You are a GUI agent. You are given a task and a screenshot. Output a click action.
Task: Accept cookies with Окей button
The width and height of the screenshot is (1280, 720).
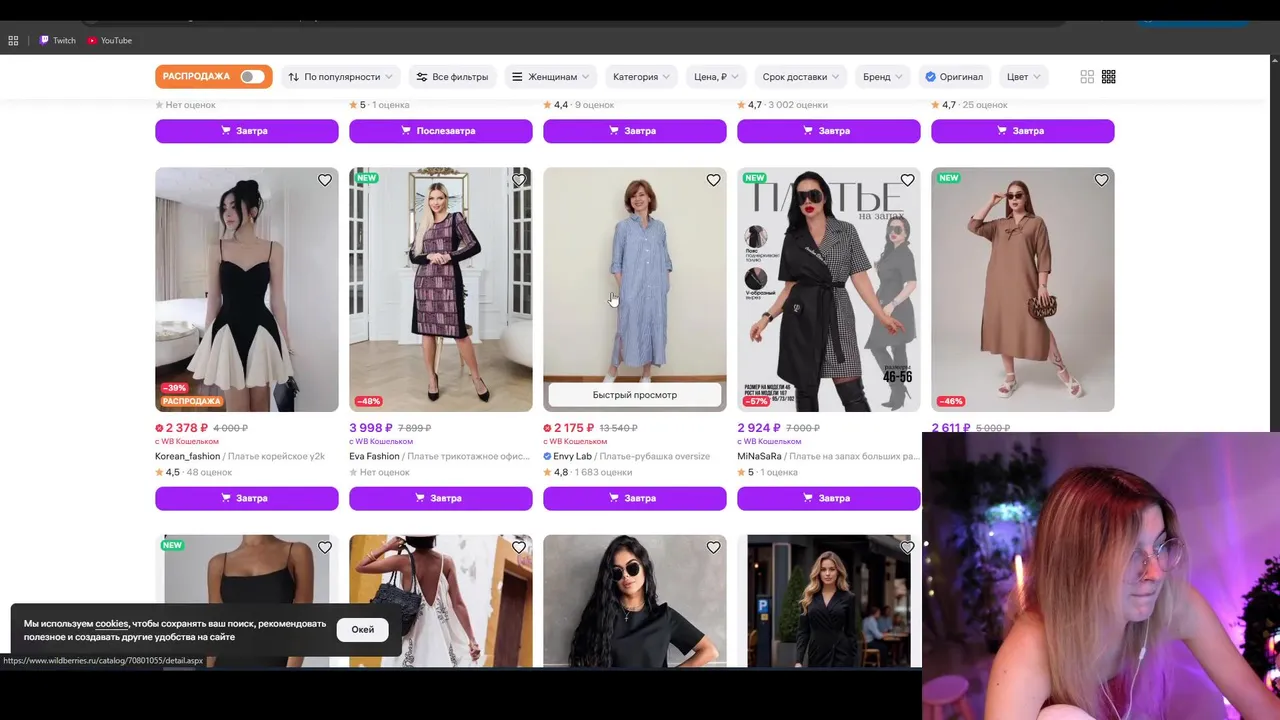pos(363,630)
